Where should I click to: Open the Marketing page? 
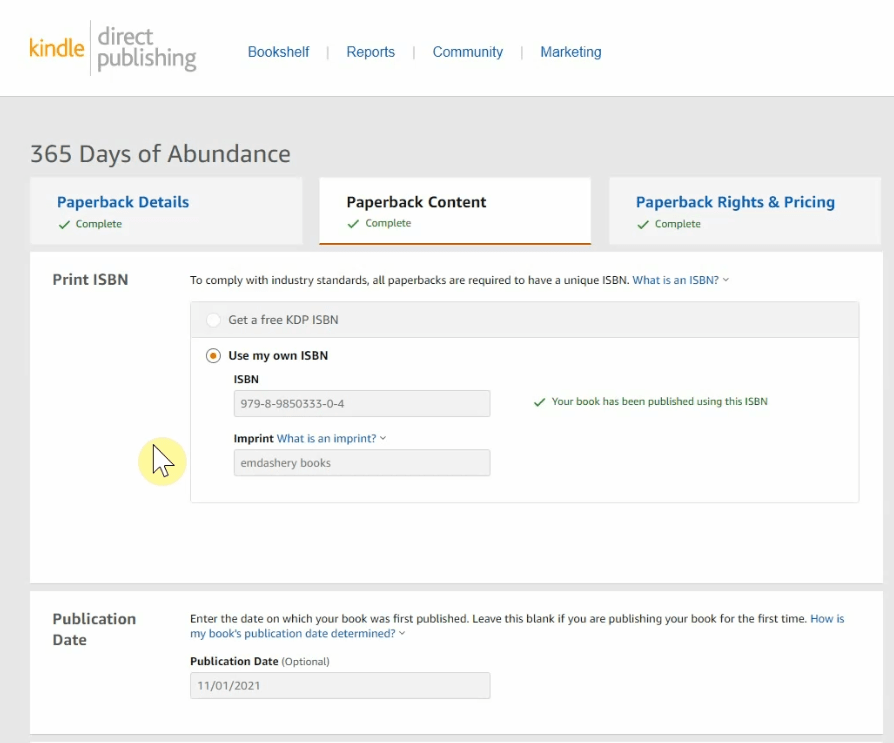[x=570, y=51]
